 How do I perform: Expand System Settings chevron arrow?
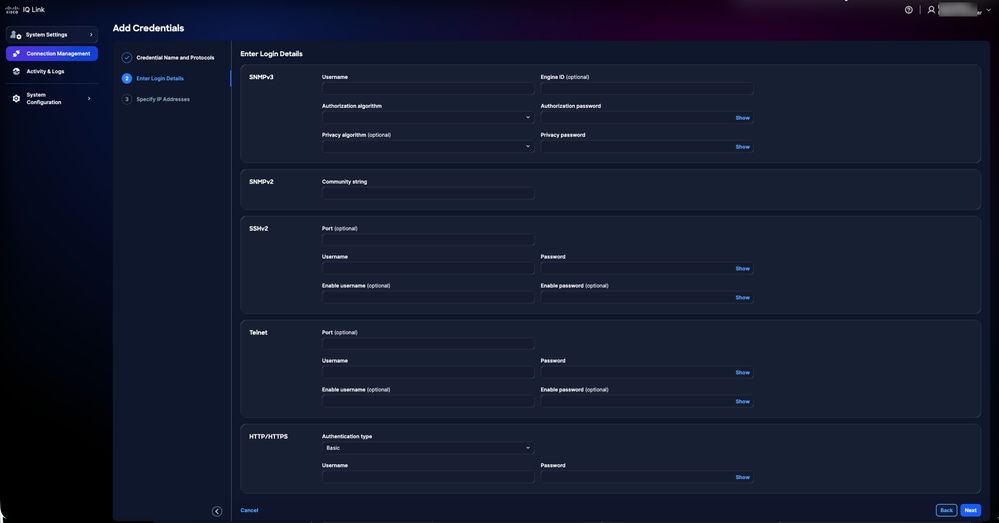[91, 34]
